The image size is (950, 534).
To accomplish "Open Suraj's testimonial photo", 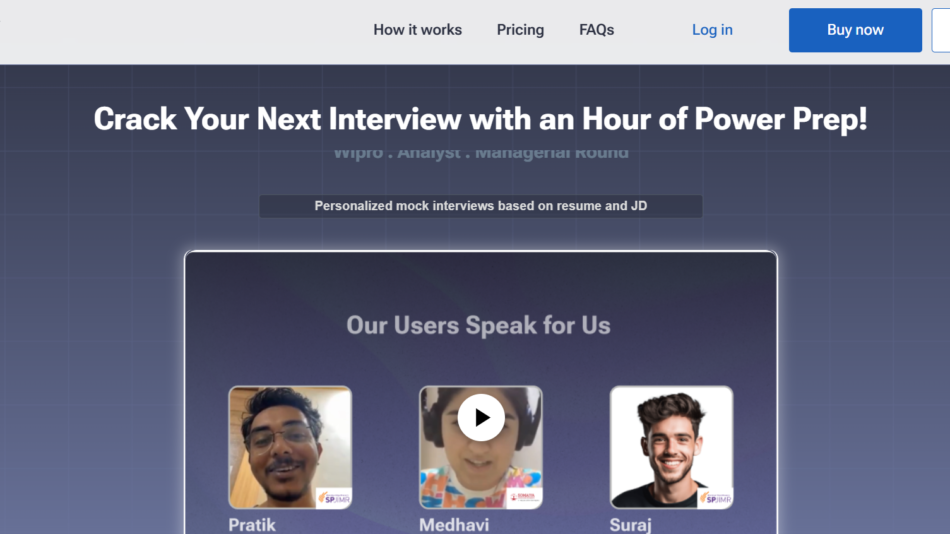I will 671,447.
